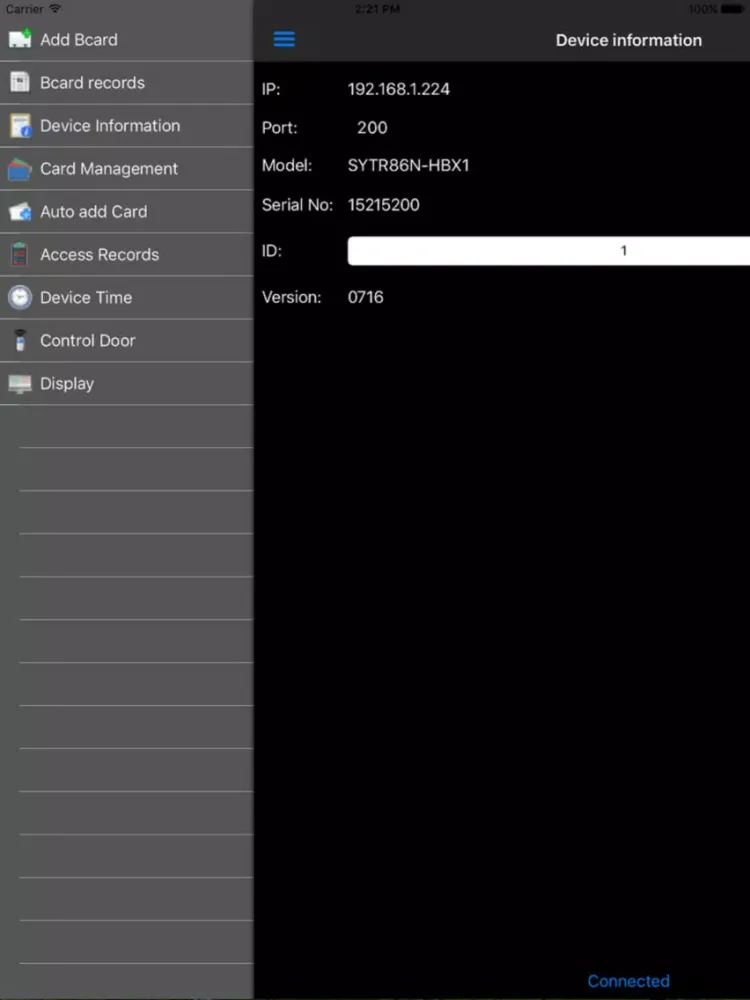Click the version value 0716
Image resolution: width=750 pixels, height=1000 pixels.
coord(365,297)
